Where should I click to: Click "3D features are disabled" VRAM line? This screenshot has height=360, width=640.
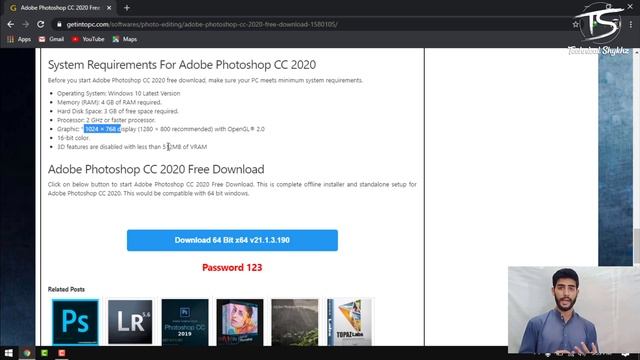point(132,147)
